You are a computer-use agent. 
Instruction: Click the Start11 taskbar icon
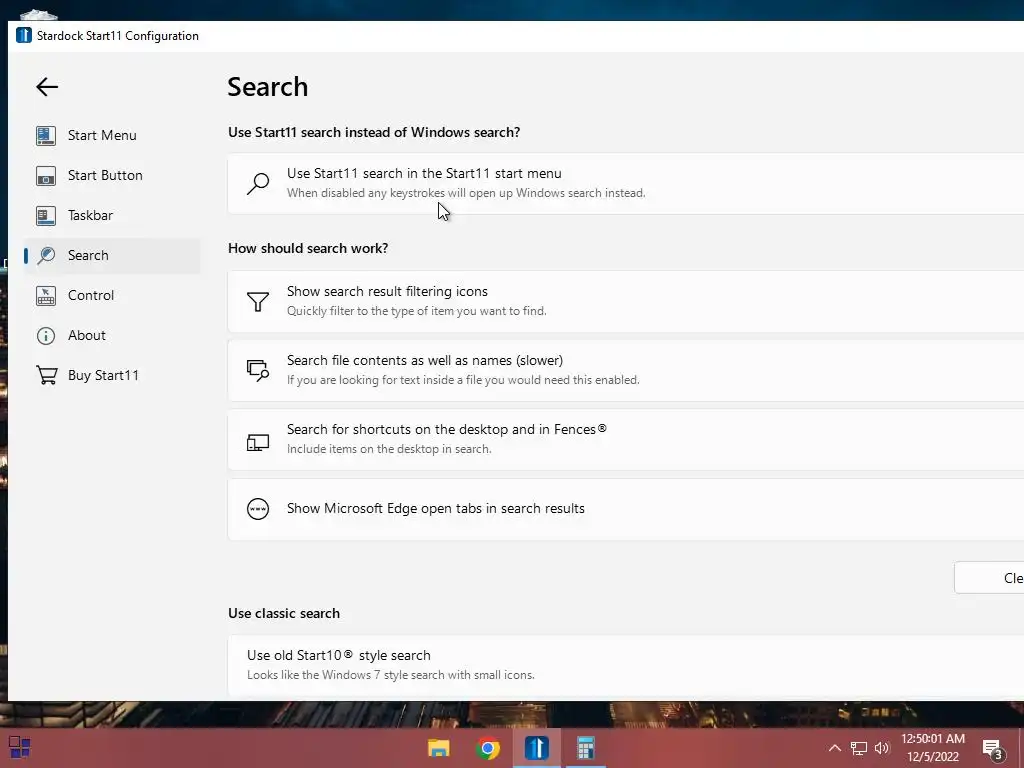pos(537,748)
